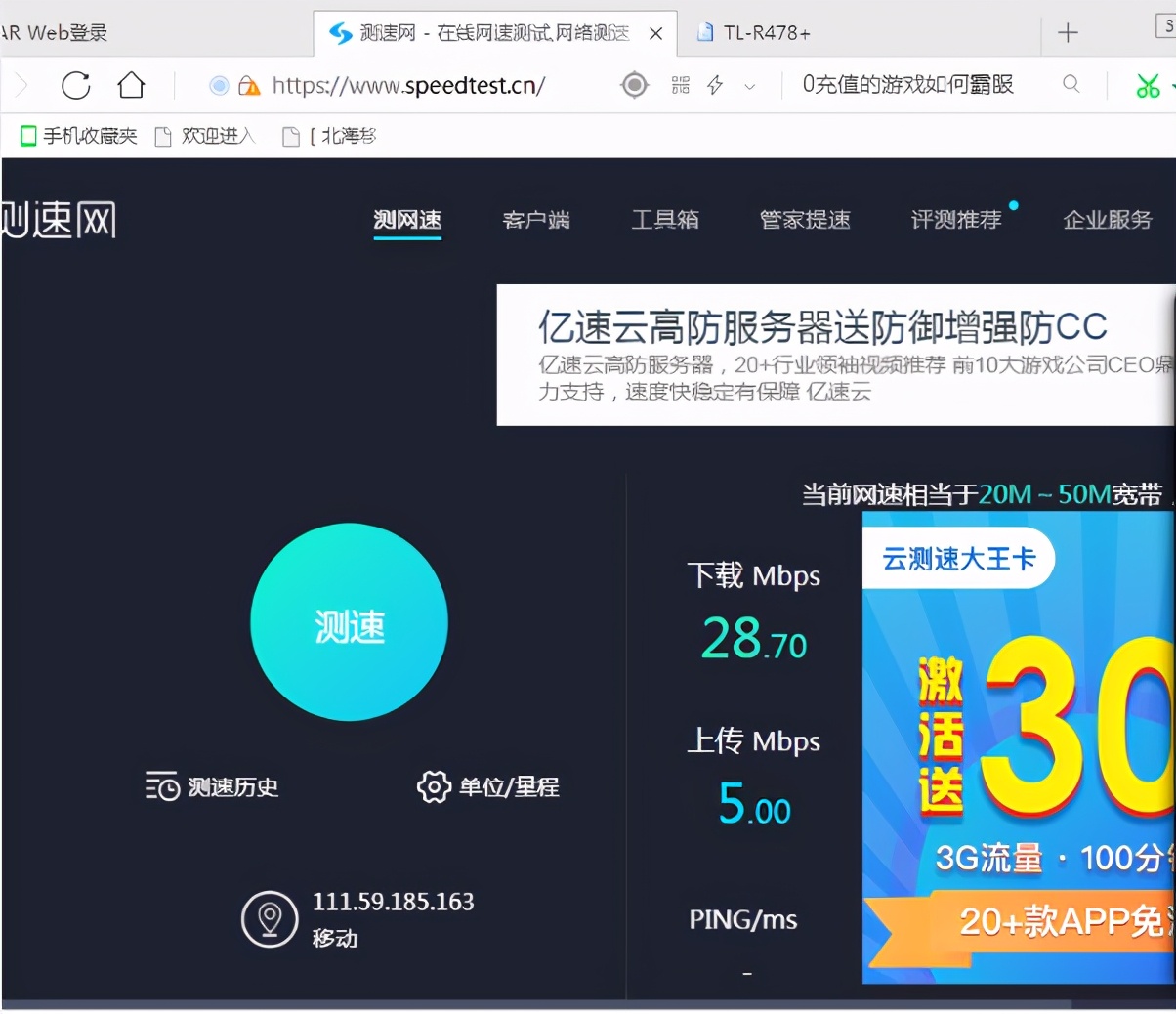Click the reader mode target icon

coord(633,85)
